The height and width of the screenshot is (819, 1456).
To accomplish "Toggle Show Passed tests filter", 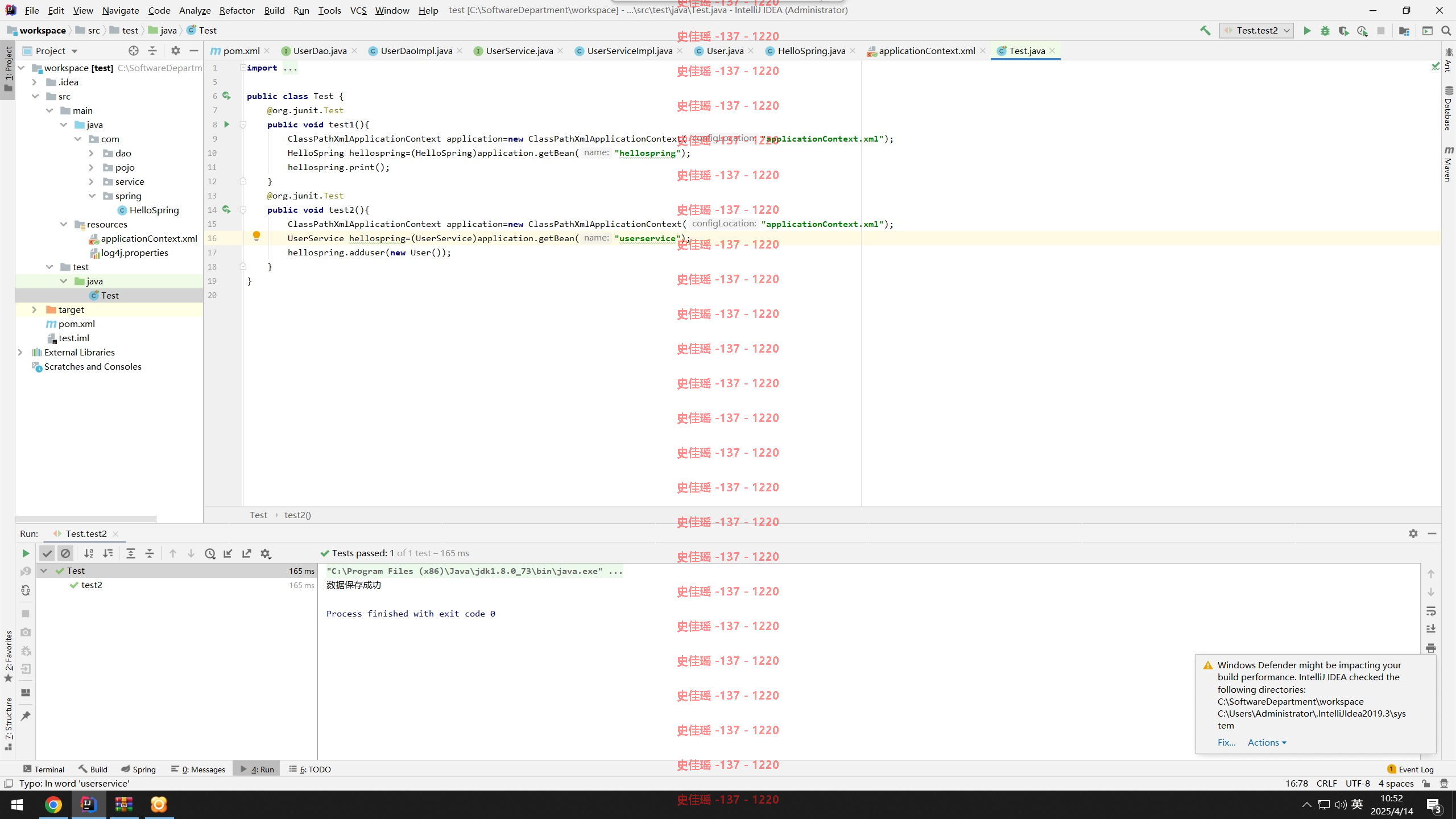I will 47,553.
